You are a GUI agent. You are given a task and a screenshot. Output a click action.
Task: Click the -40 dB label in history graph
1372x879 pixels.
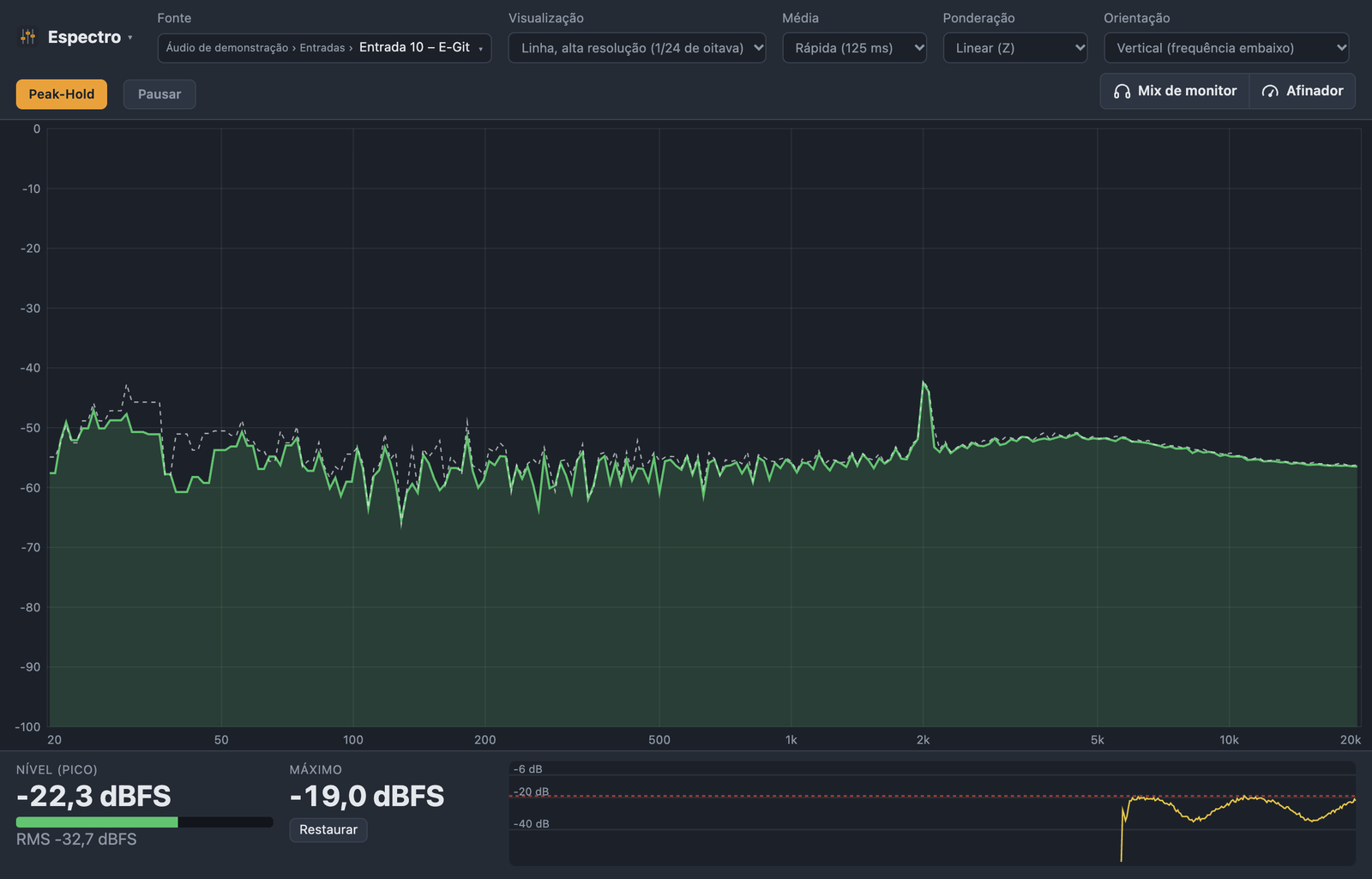532,824
